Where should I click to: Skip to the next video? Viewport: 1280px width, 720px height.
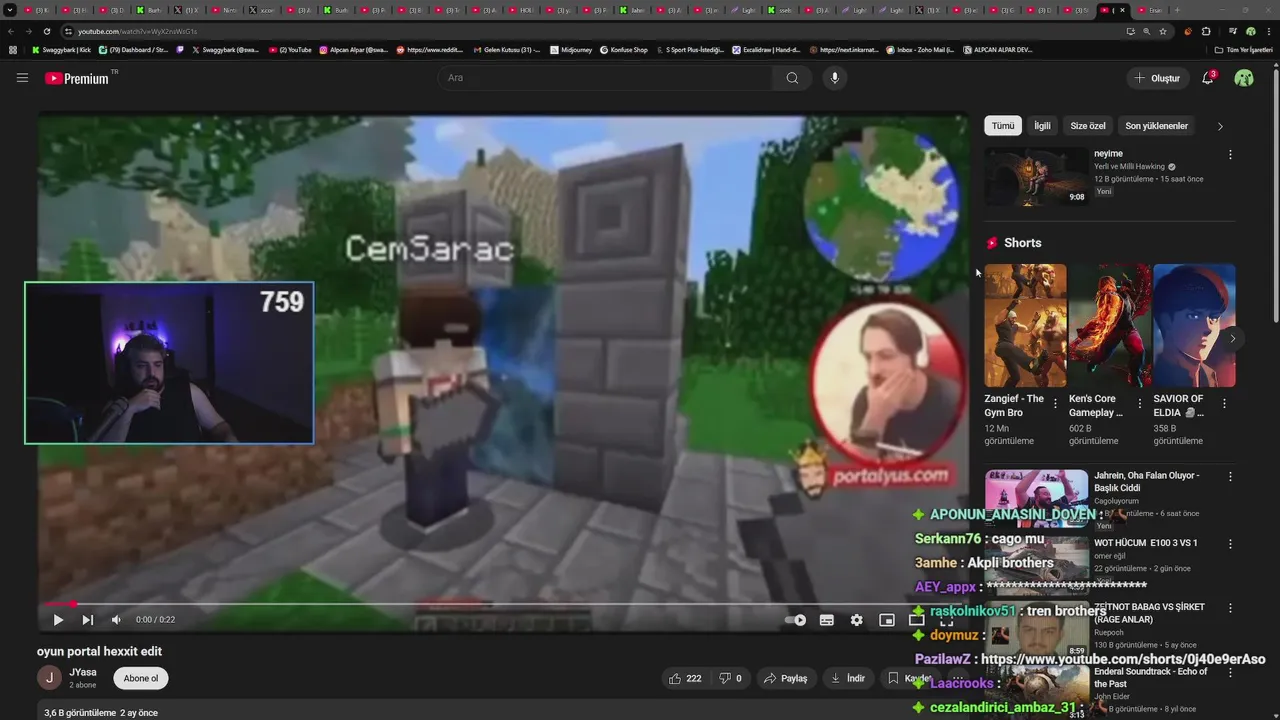coord(87,620)
